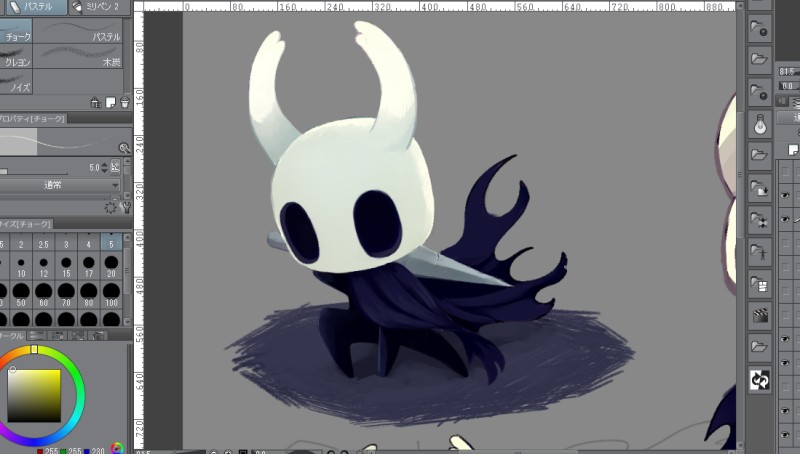
Task: Pick a color in the saturation square
Action: 34,395
